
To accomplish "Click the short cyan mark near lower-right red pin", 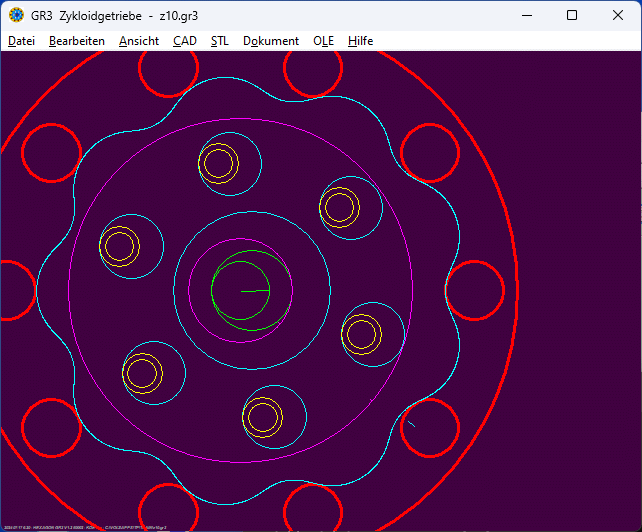I will [411, 425].
